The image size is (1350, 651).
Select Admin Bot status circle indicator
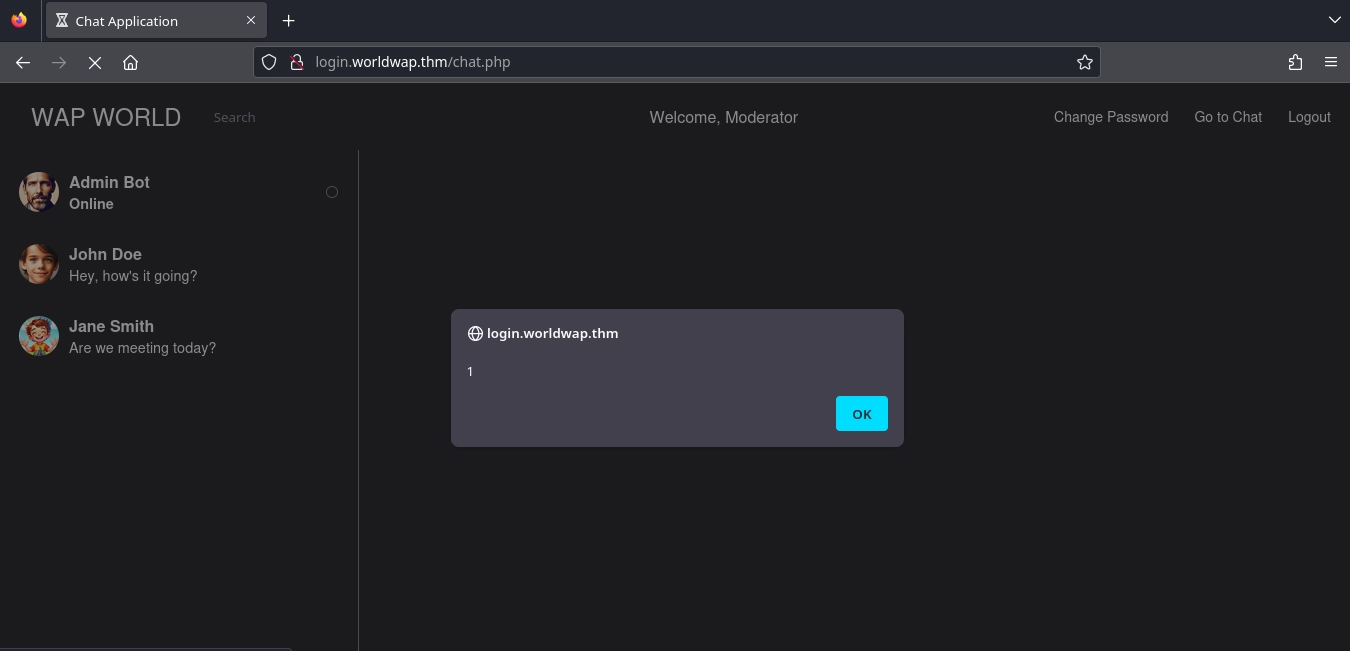tap(332, 192)
